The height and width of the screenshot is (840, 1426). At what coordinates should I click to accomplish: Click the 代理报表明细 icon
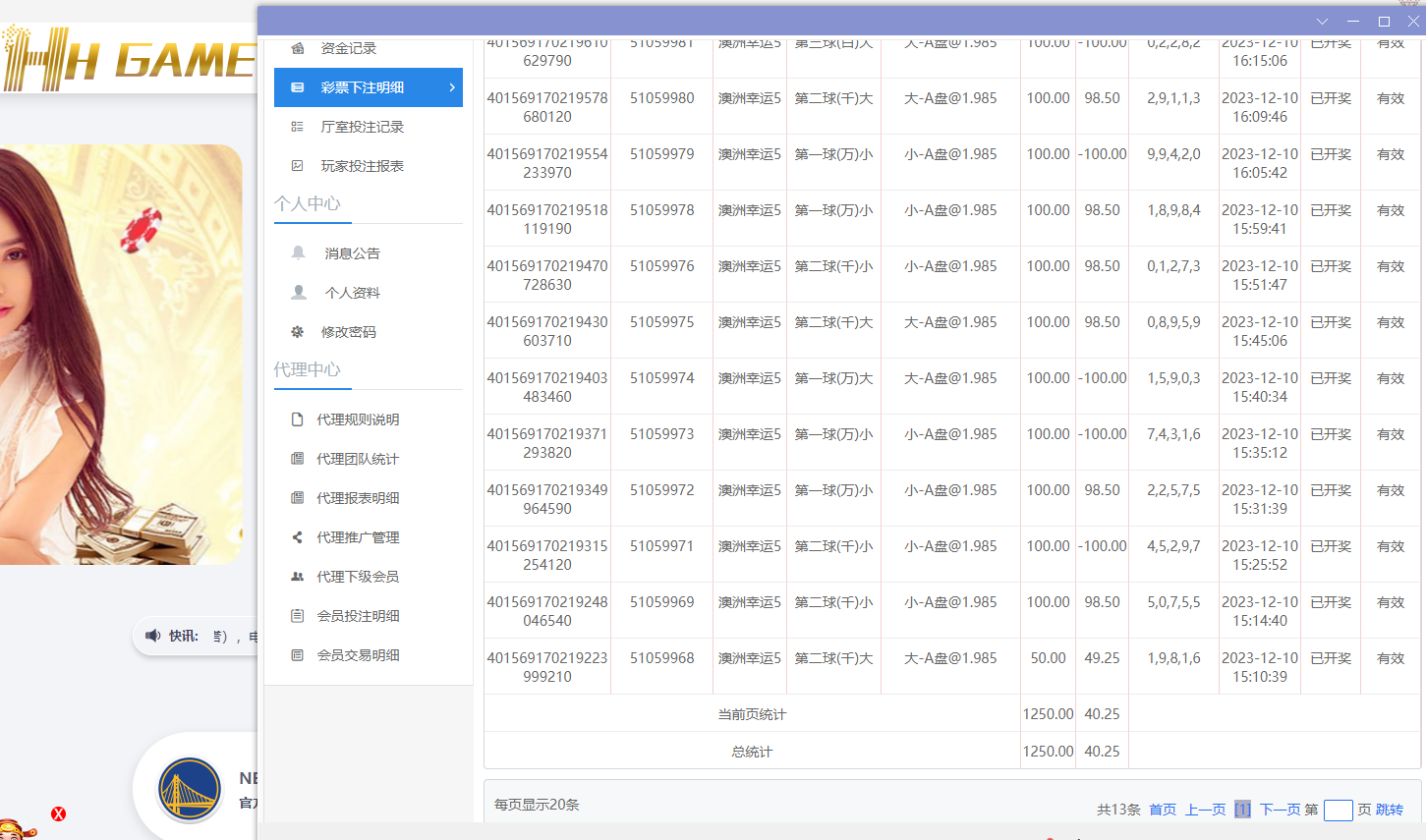[x=298, y=498]
